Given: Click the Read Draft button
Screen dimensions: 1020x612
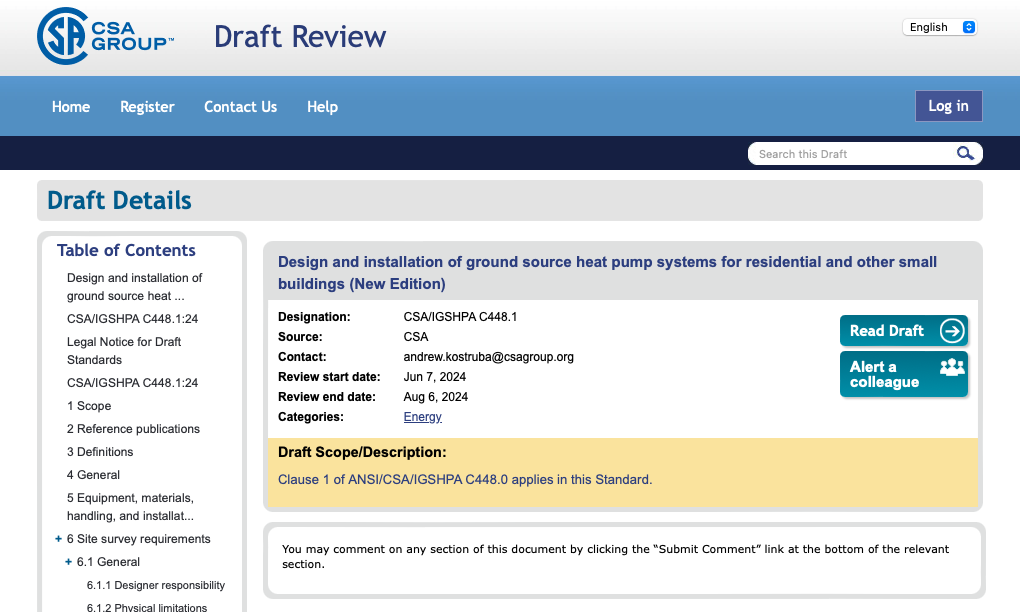Looking at the screenshot, I should [904, 331].
